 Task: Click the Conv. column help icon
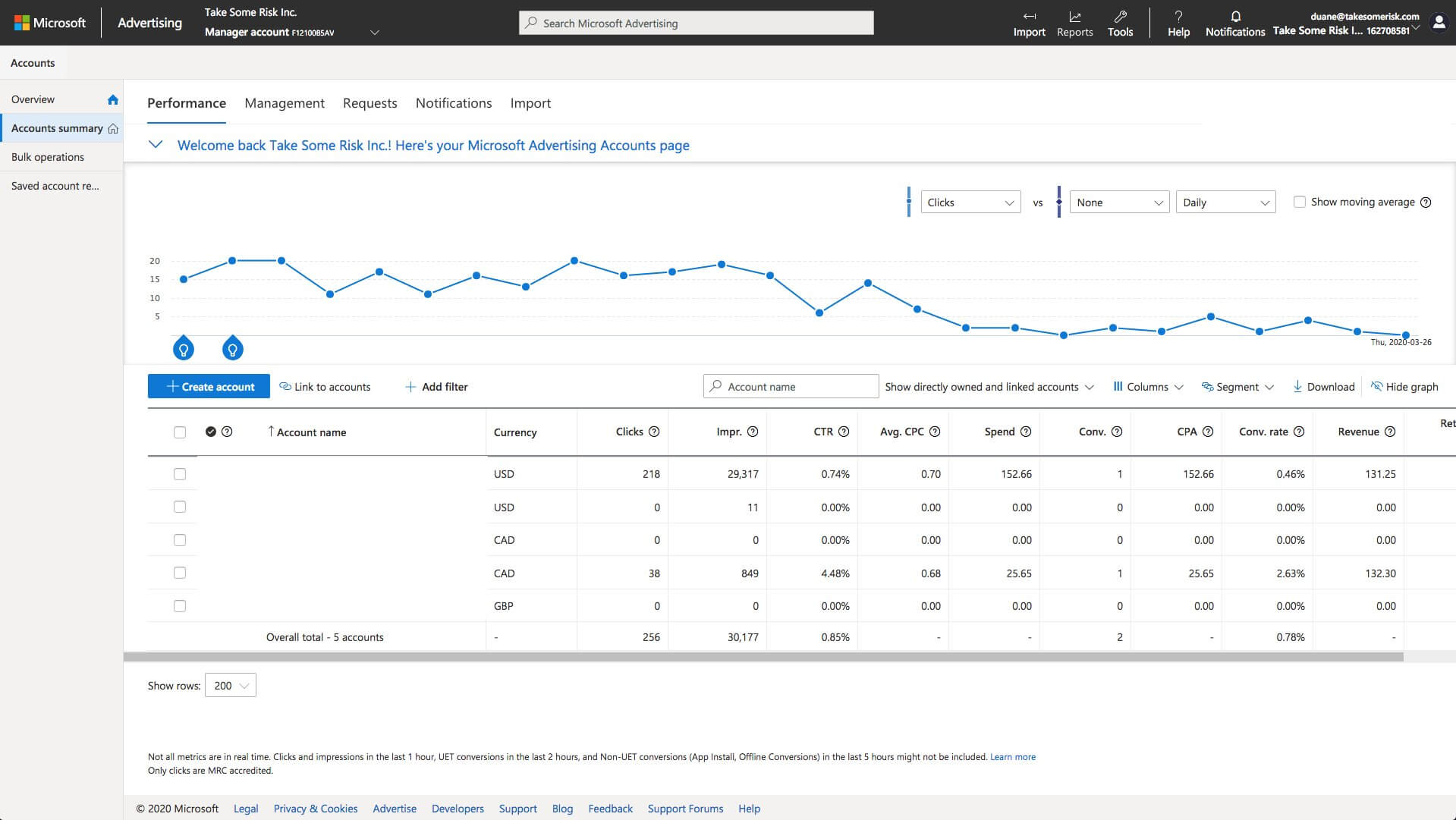(1117, 432)
